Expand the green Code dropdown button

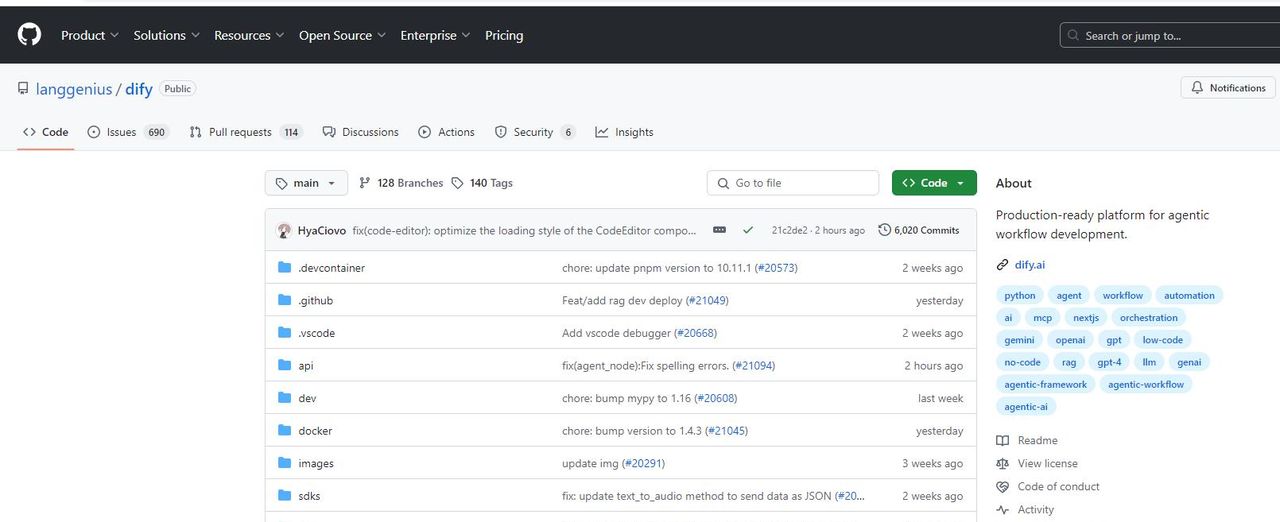(934, 183)
